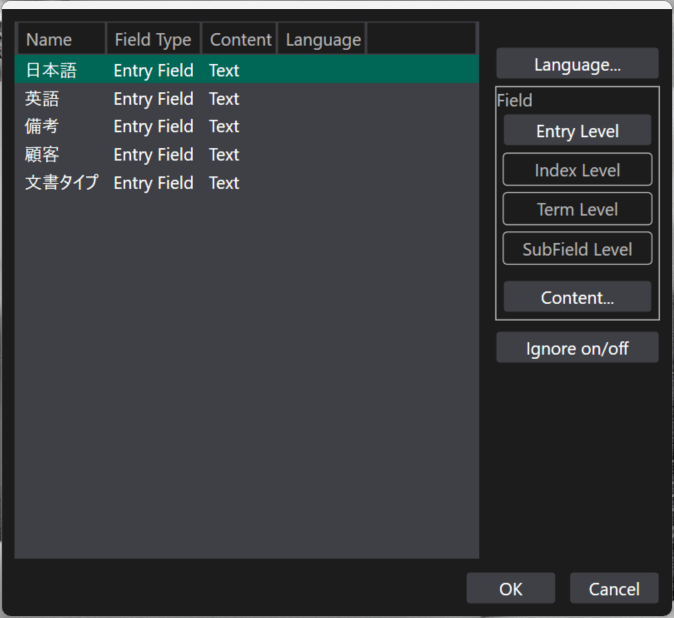The width and height of the screenshot is (674, 618).
Task: Select the 備考 entry in the list
Action: 42,127
